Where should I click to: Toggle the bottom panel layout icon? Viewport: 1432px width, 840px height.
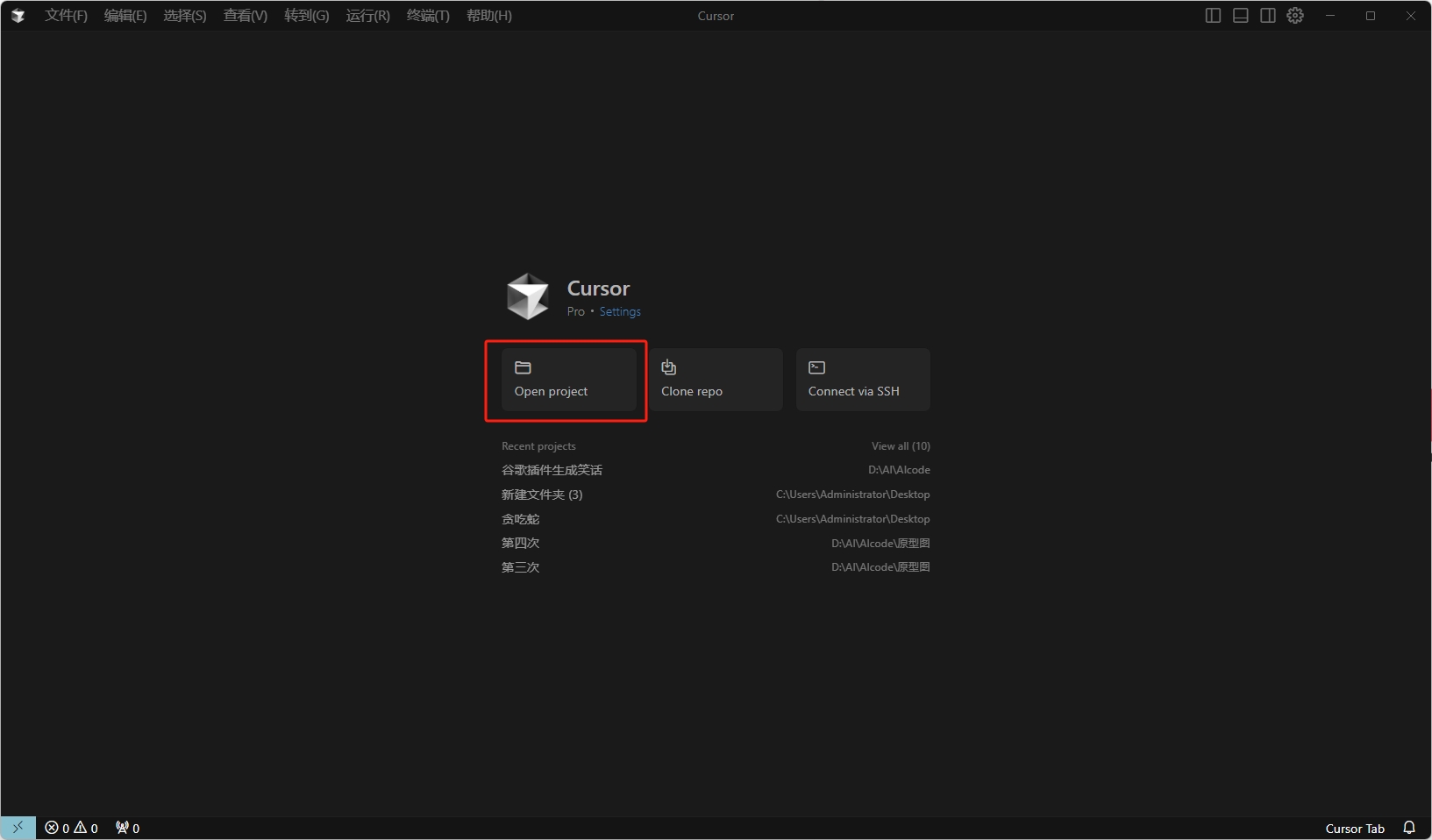pos(1240,16)
